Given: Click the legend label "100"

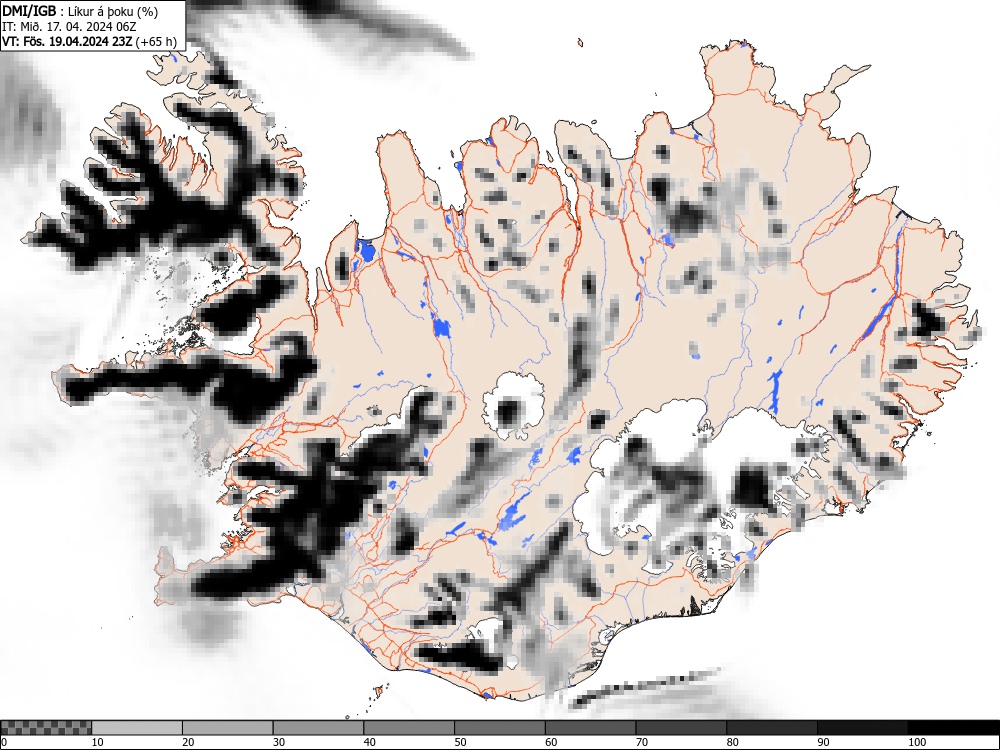Looking at the screenshot, I should click(916, 742).
